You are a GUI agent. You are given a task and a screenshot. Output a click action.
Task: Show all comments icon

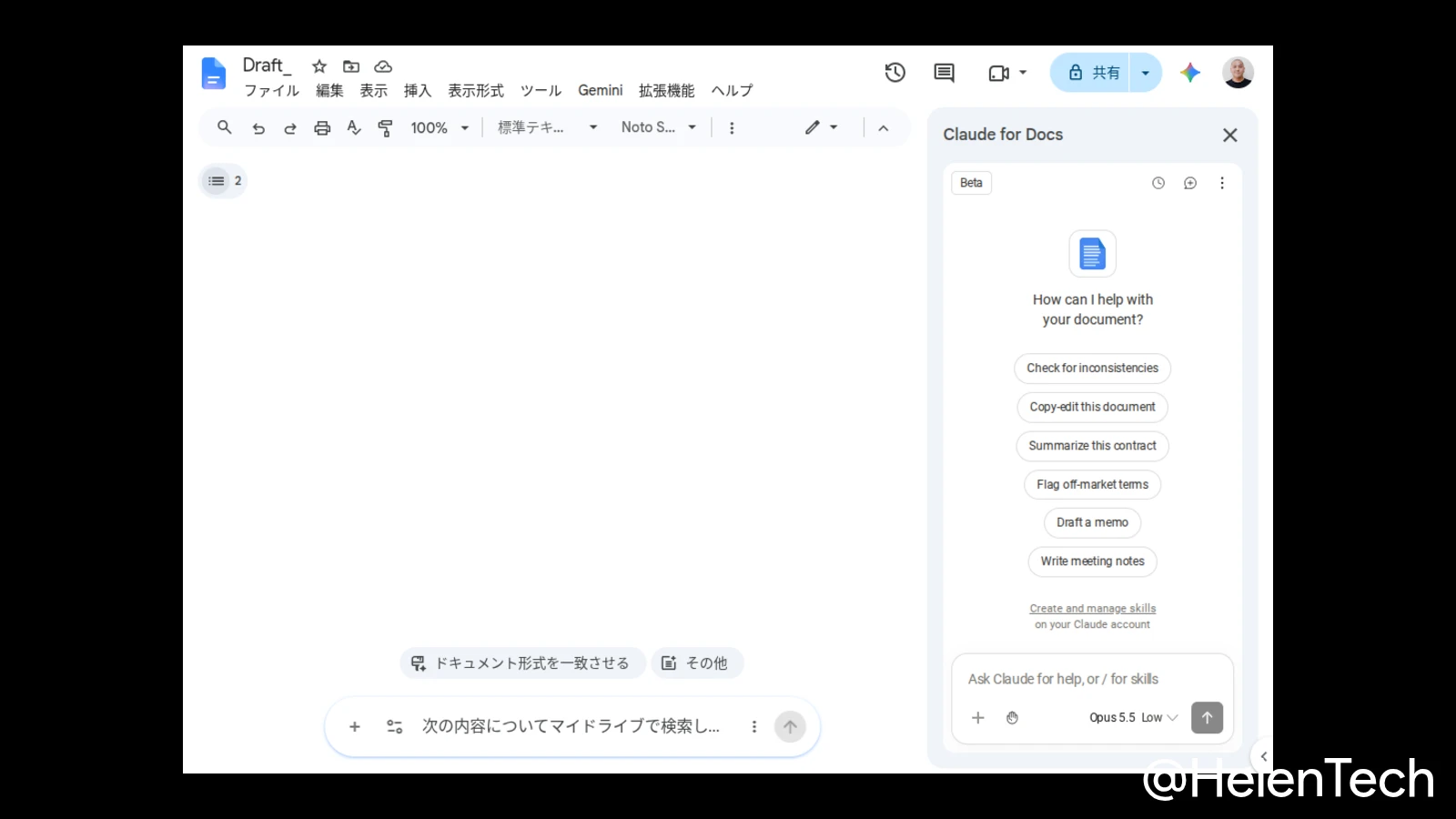click(x=945, y=73)
